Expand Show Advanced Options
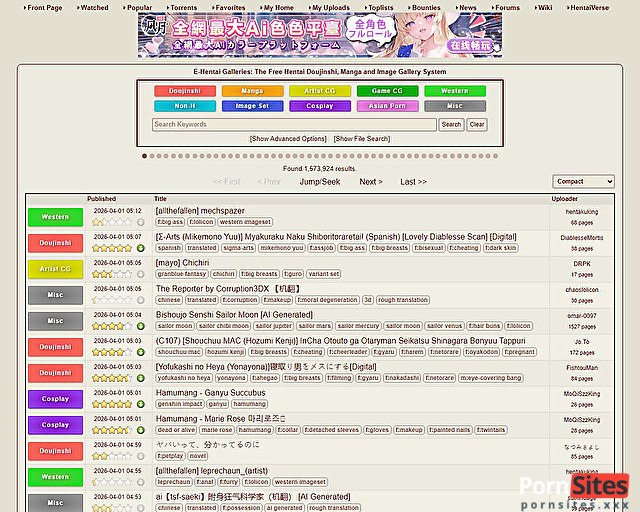 tap(288, 139)
